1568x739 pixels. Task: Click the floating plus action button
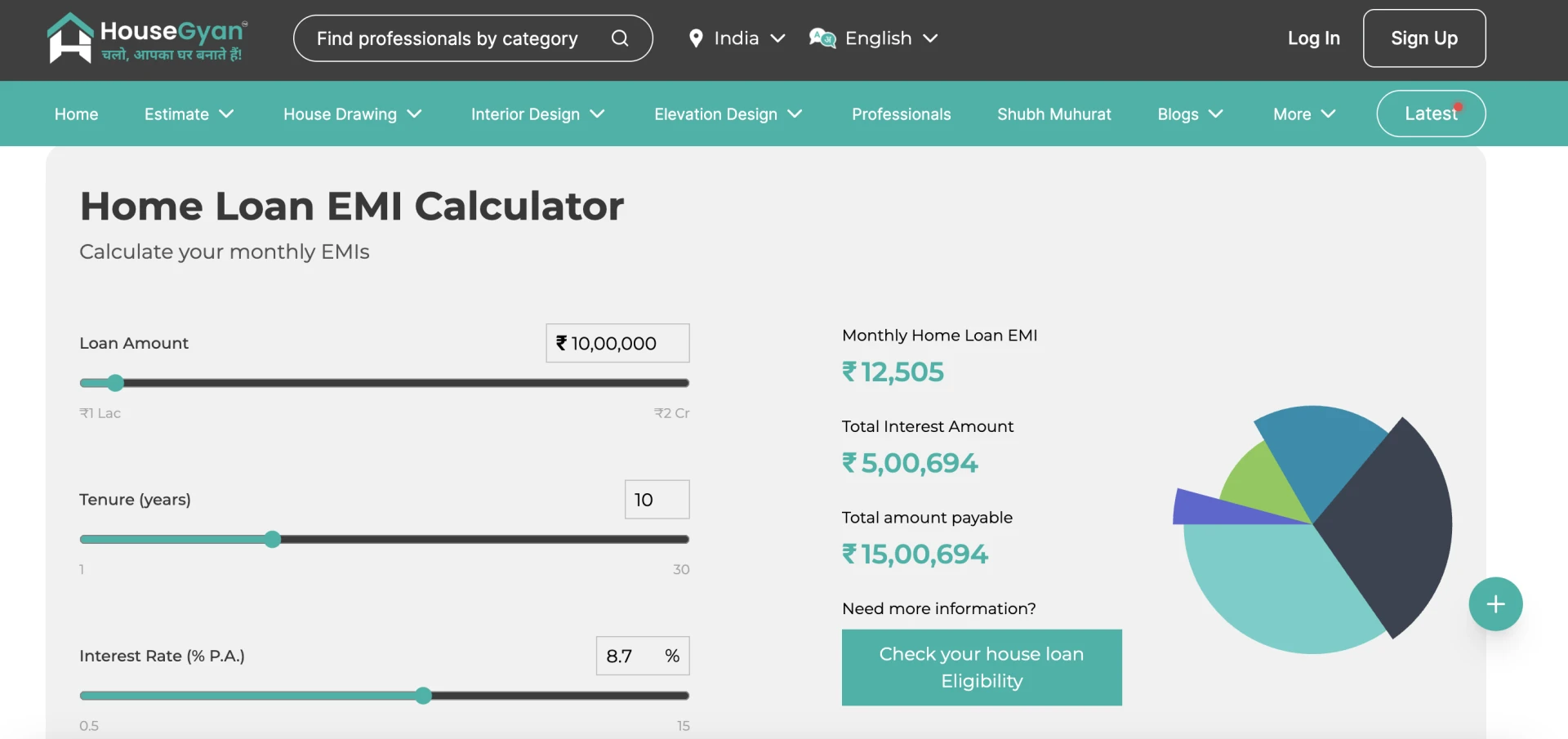pos(1495,603)
